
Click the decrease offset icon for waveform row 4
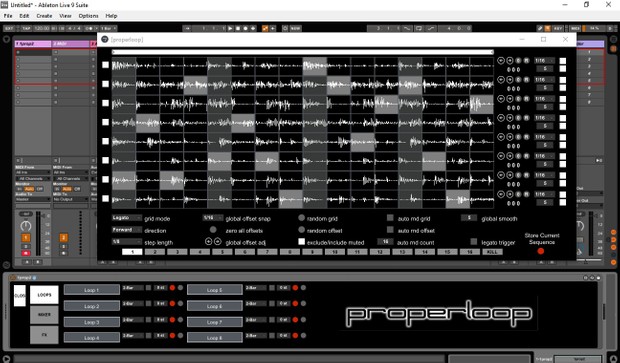(x=501, y=118)
